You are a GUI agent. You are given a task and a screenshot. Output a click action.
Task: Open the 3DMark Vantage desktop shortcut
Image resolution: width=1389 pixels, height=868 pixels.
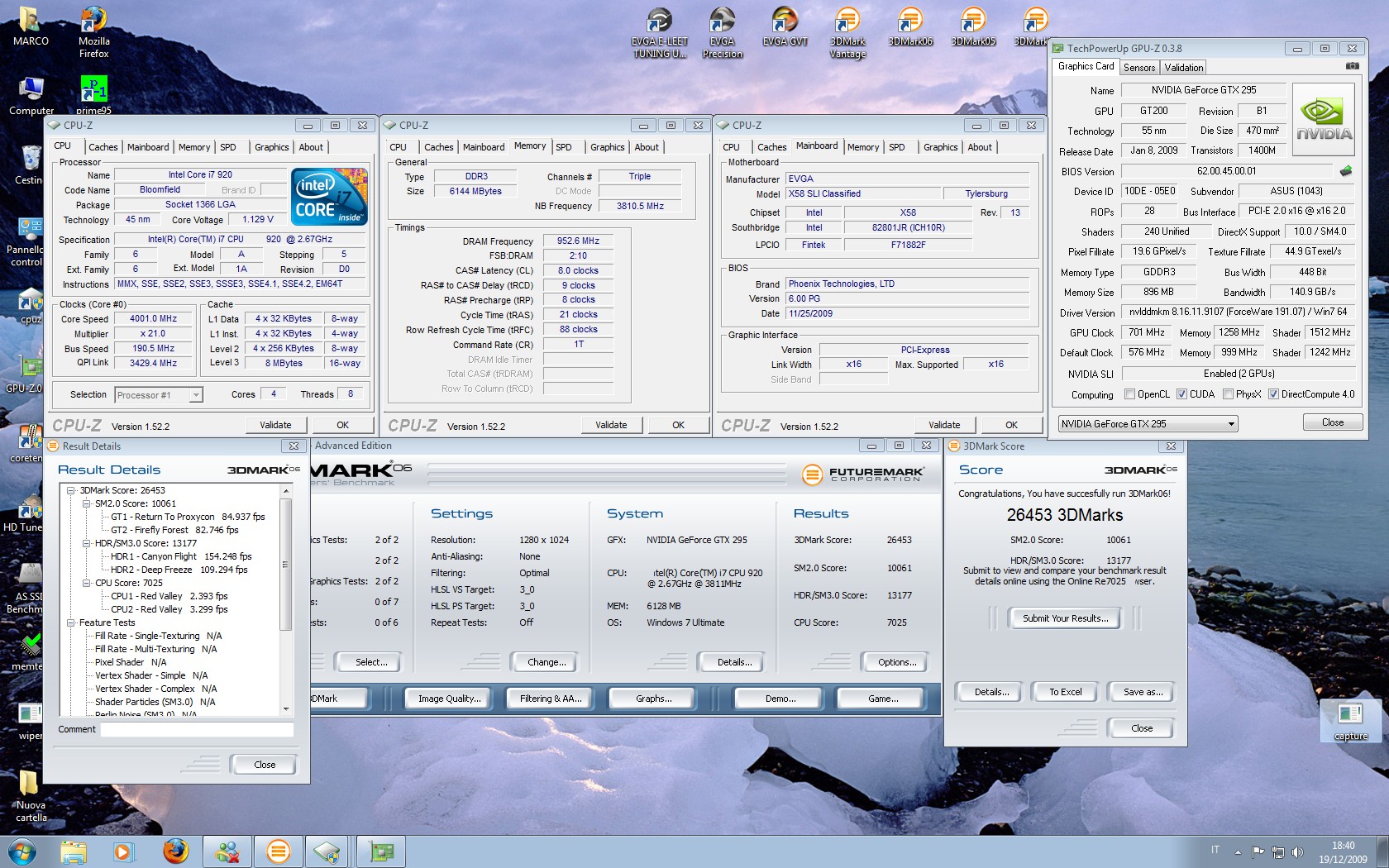tap(847, 33)
